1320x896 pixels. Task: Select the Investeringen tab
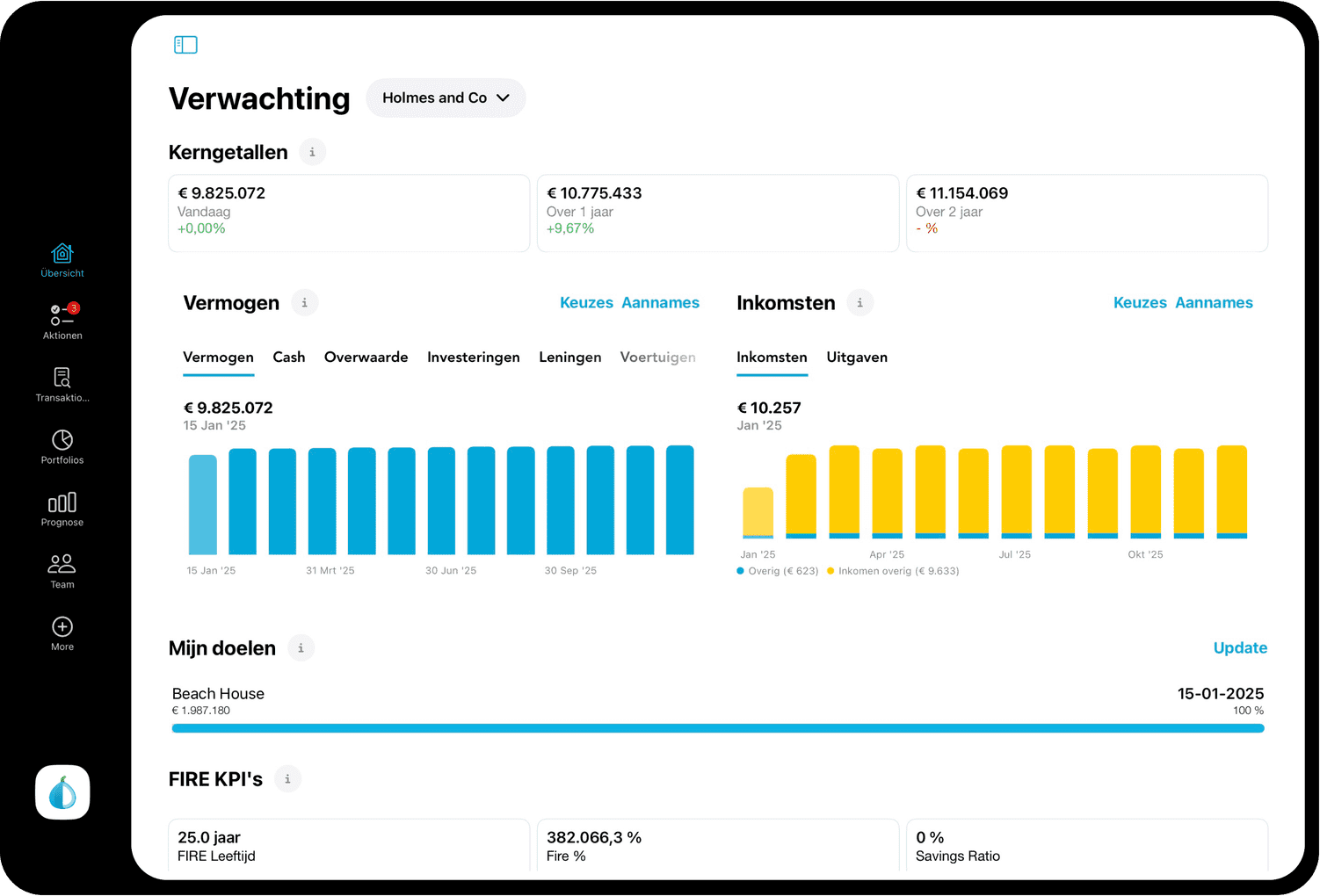tap(473, 358)
